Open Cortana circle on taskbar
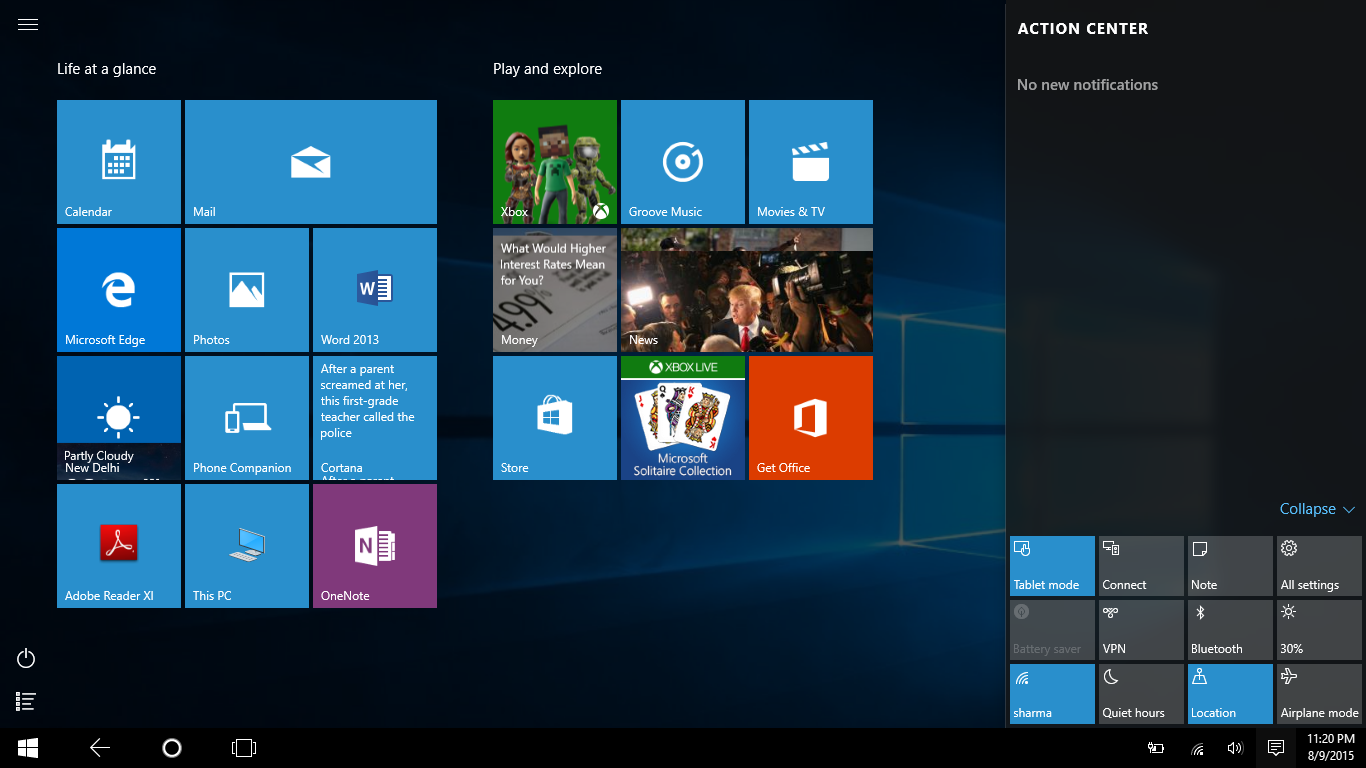 172,748
